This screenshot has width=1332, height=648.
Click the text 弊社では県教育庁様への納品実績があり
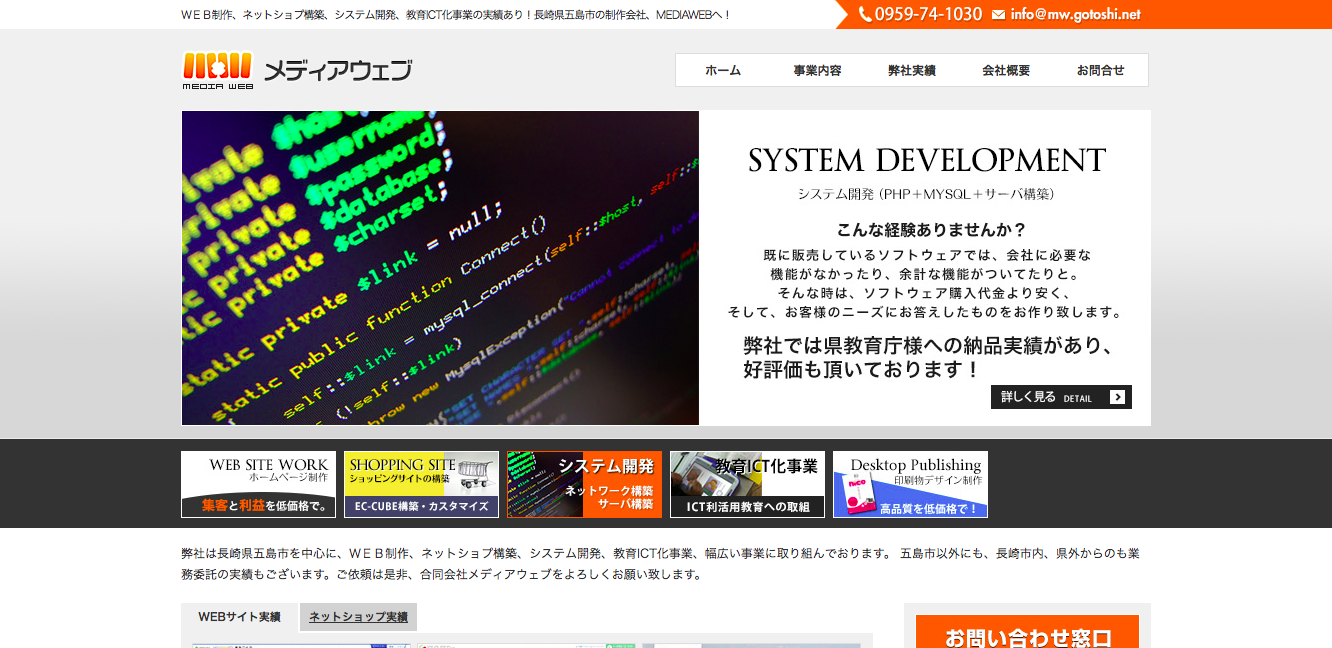[927, 346]
